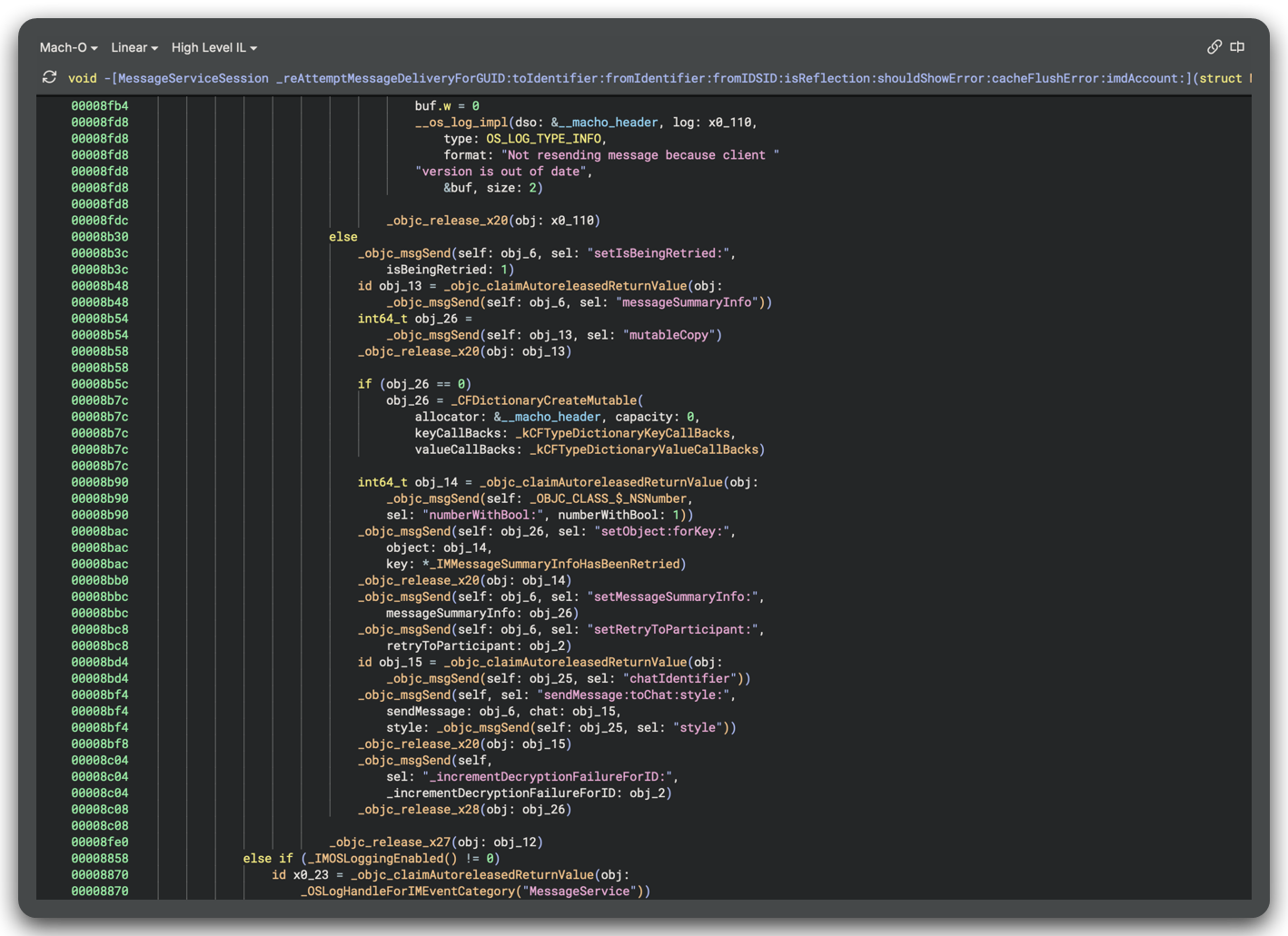Click *_IMMessageSummaryInfoHasBeenRetried key symbol
This screenshot has width=1288, height=936.
[x=550, y=564]
